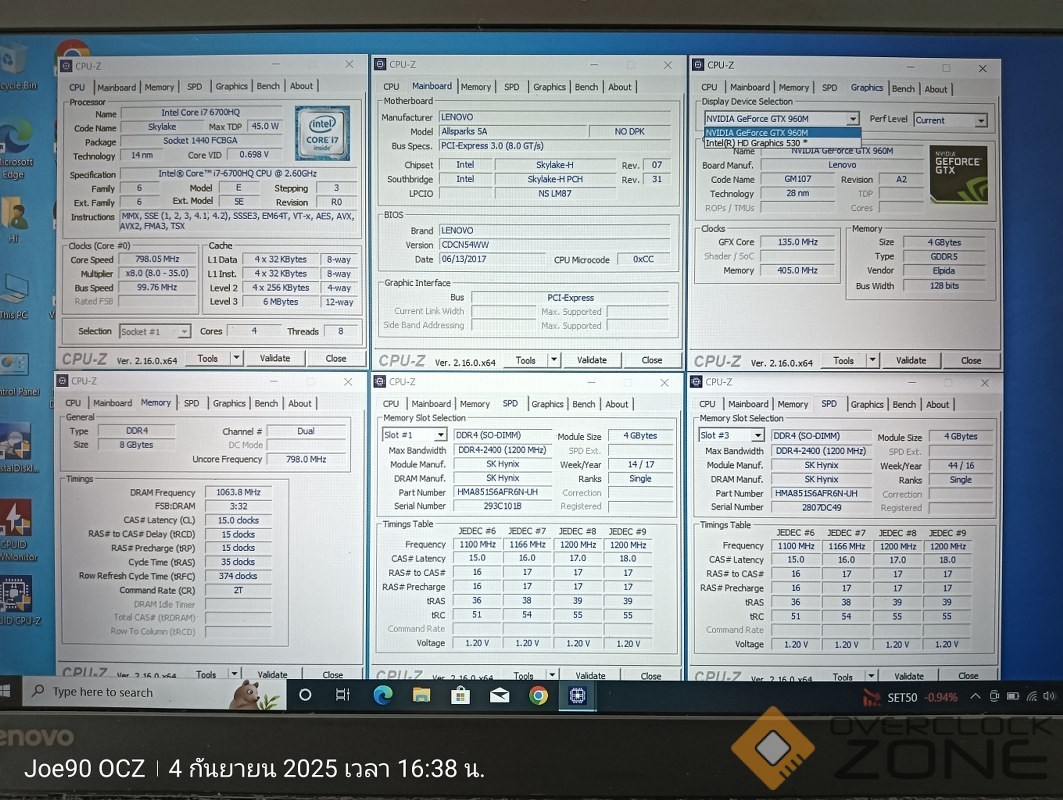Open Edge from the taskbar
Image resolution: width=1063 pixels, height=800 pixels.
coord(383,695)
